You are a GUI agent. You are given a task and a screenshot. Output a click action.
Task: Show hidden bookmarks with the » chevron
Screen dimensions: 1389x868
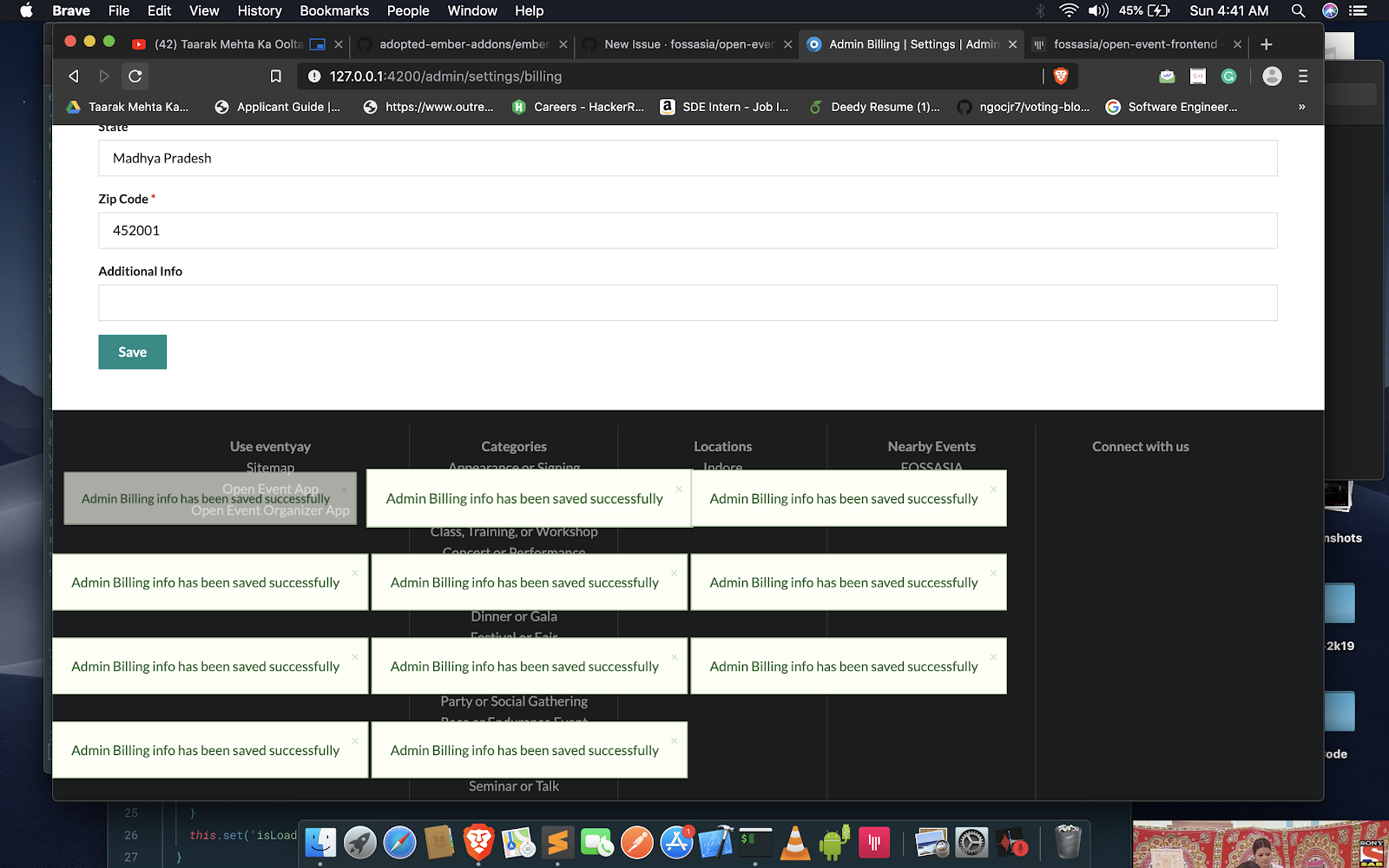tap(1301, 107)
